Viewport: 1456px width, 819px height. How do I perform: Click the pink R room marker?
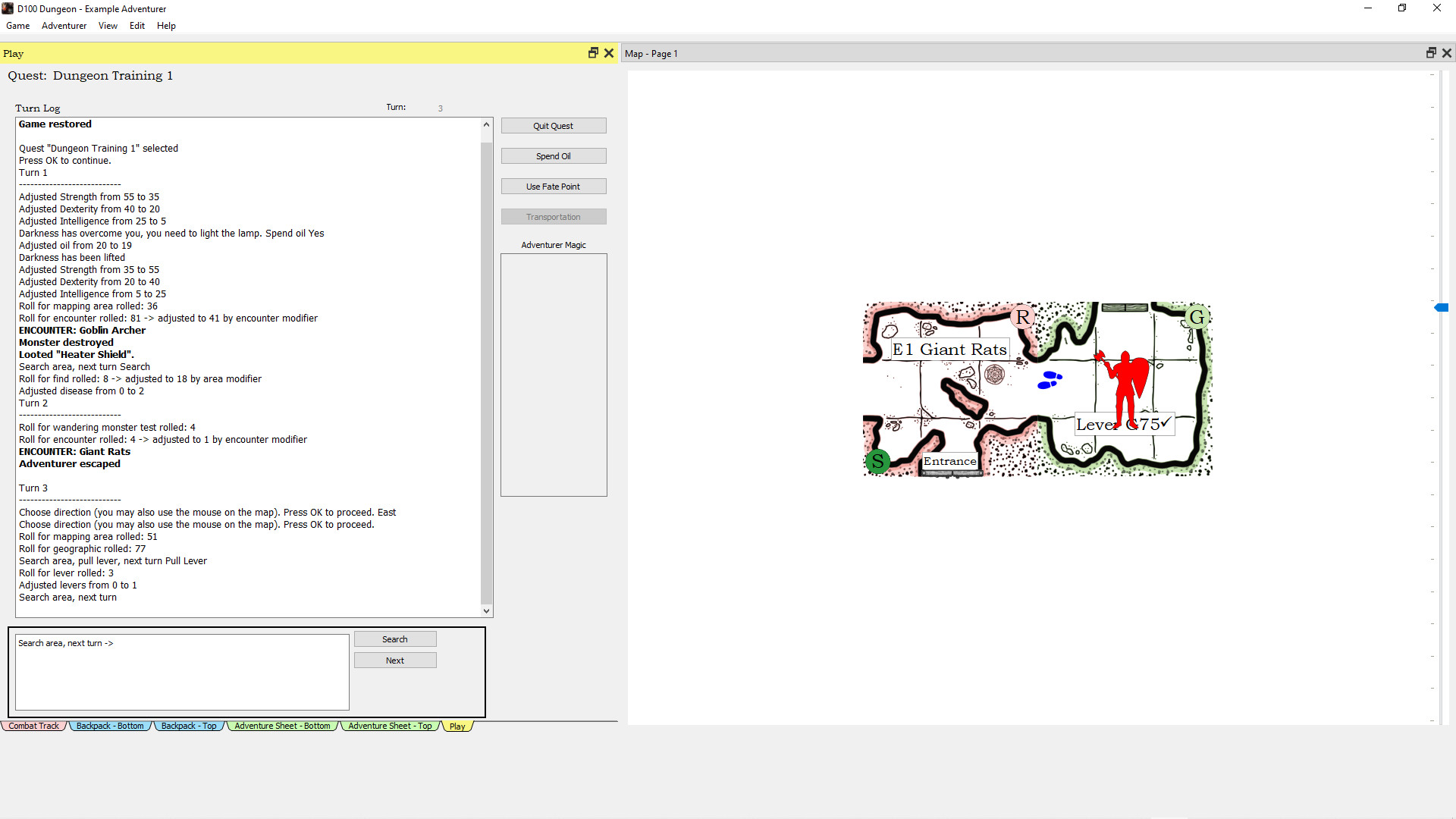coord(1022,317)
